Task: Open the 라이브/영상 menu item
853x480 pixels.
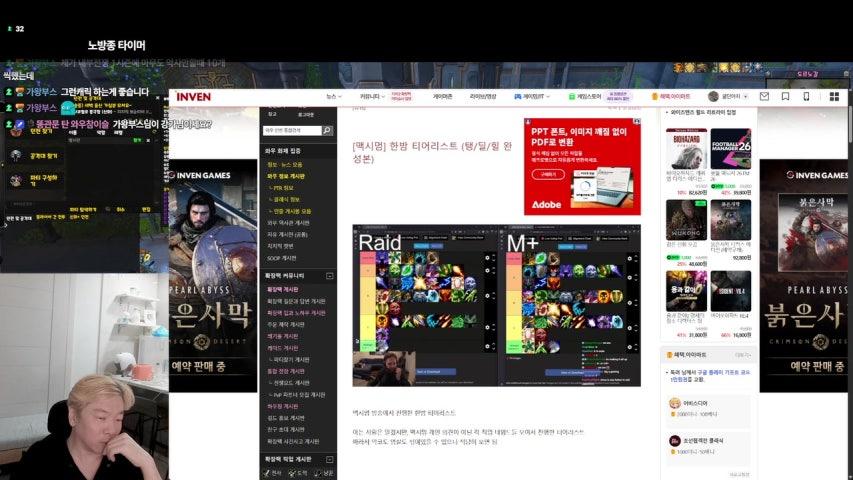Action: point(483,96)
